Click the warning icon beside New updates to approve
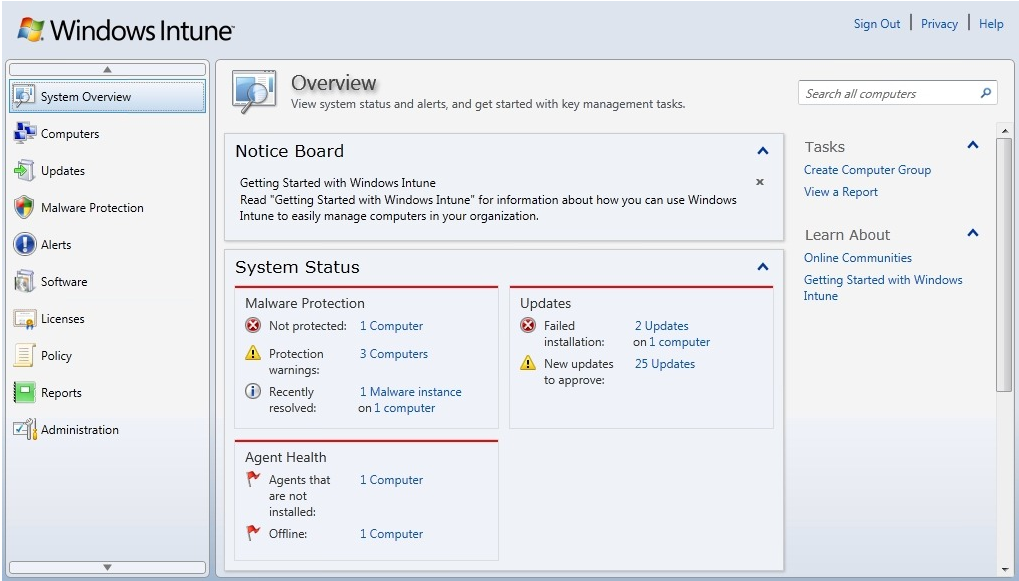The width and height of the screenshot is (1019, 581). pos(528,363)
